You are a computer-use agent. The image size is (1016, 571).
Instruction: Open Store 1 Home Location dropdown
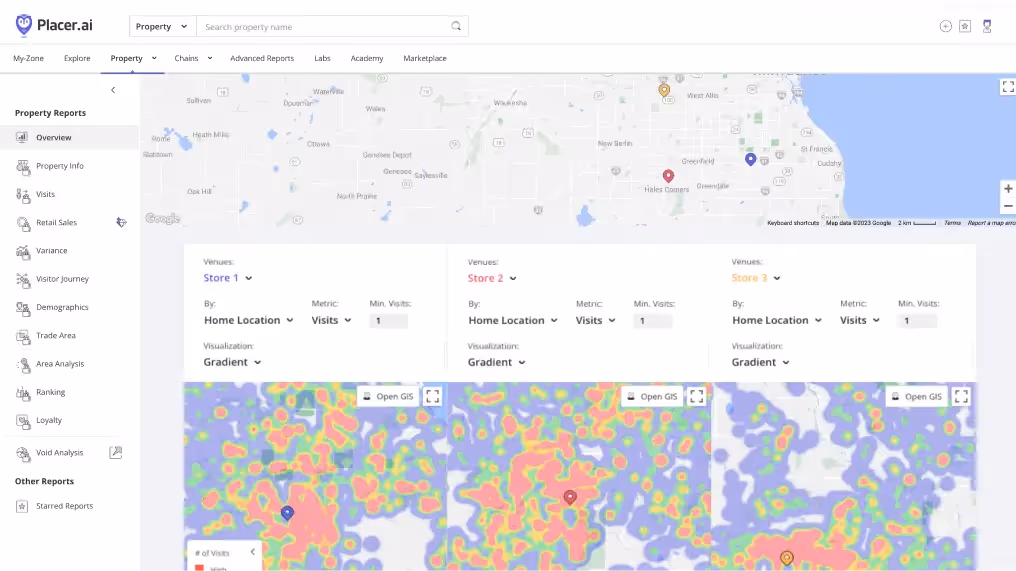coord(249,320)
